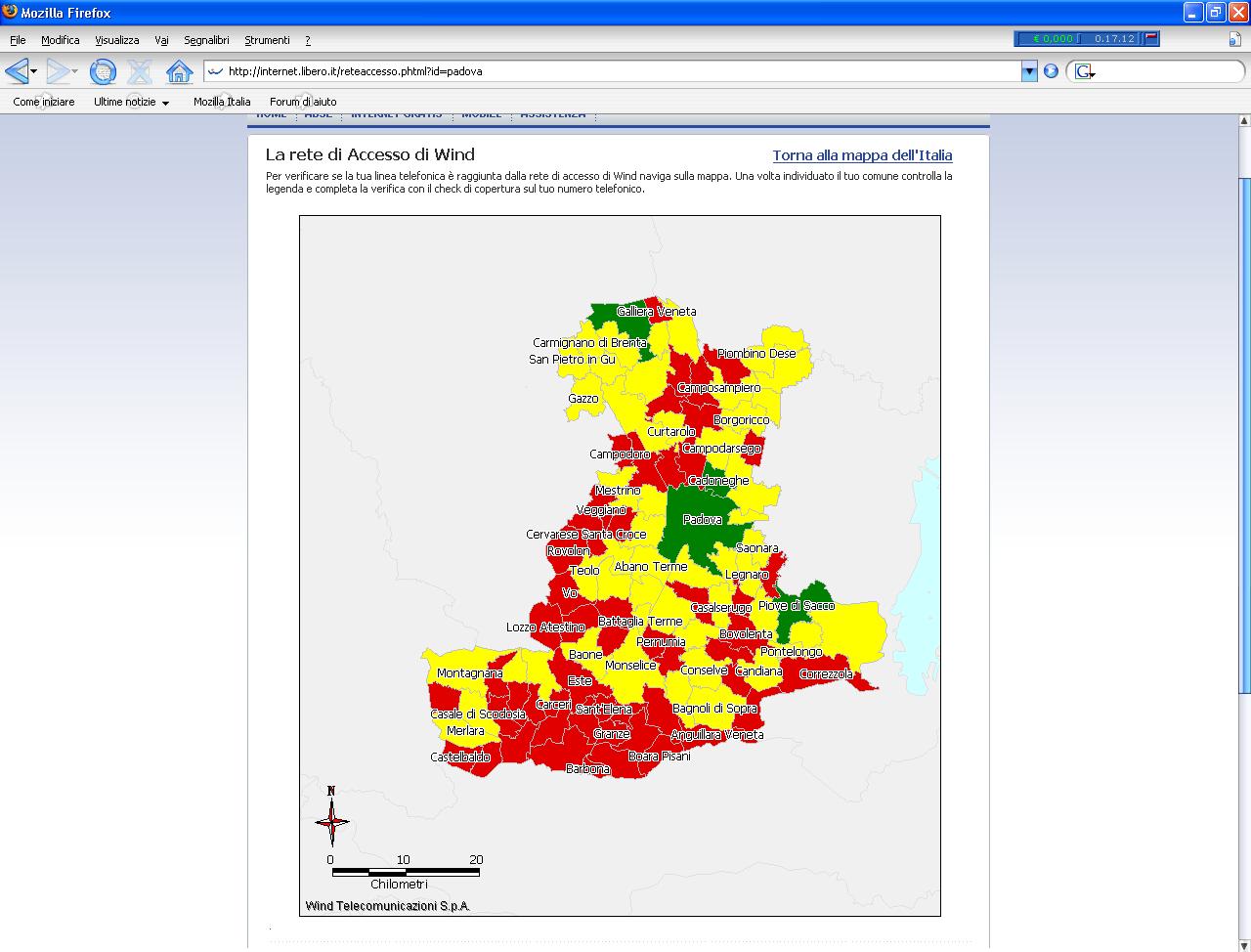Click the site favicon in address bar
1251x952 pixels.
216,71
